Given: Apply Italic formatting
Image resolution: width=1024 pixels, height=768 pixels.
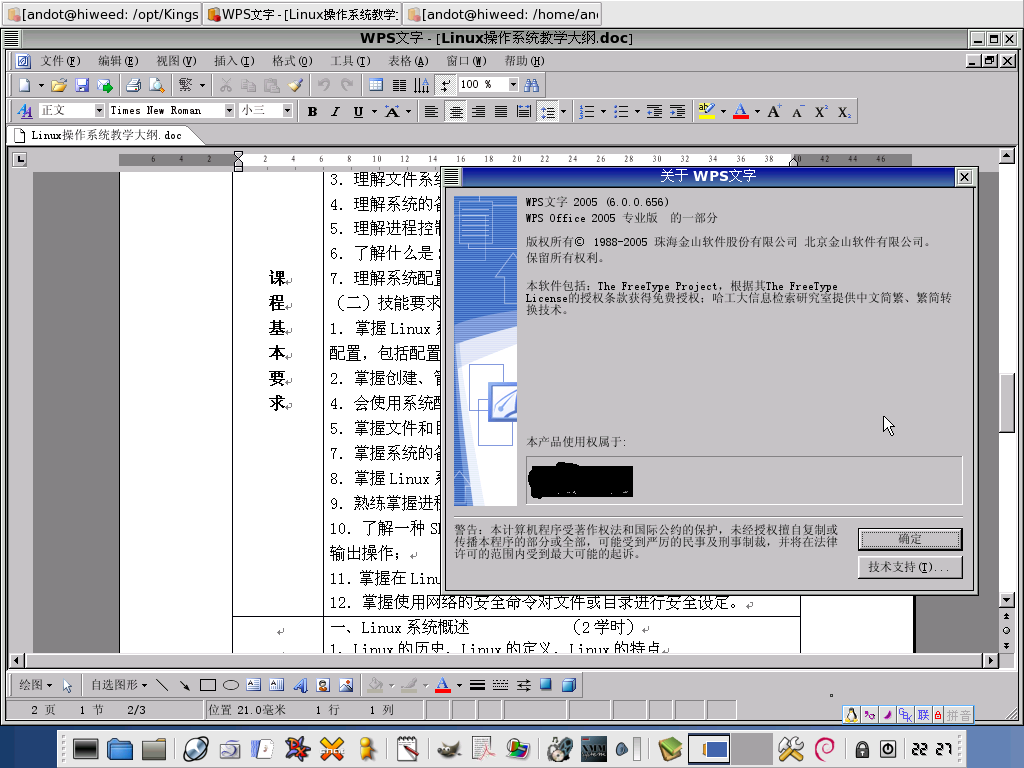Looking at the screenshot, I should click(x=335, y=112).
